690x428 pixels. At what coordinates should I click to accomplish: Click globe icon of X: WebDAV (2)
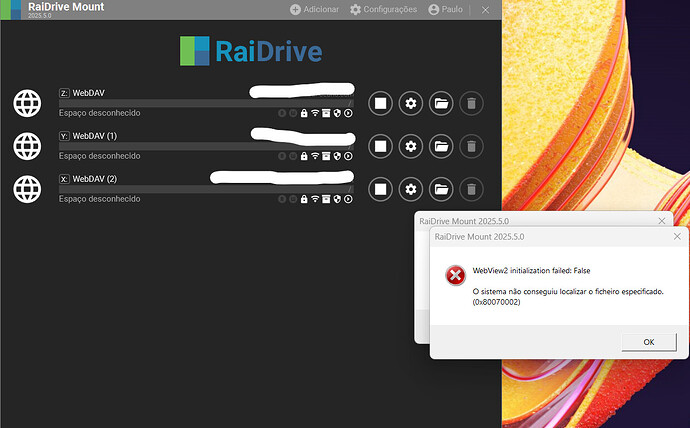click(x=27, y=189)
